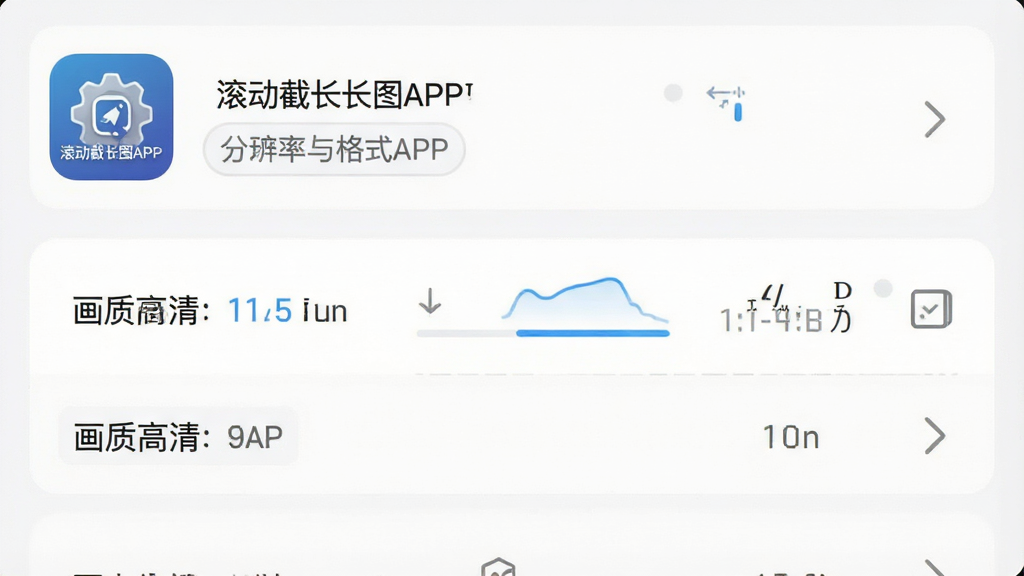
Task: Click the download arrow icon
Action: [x=430, y=302]
